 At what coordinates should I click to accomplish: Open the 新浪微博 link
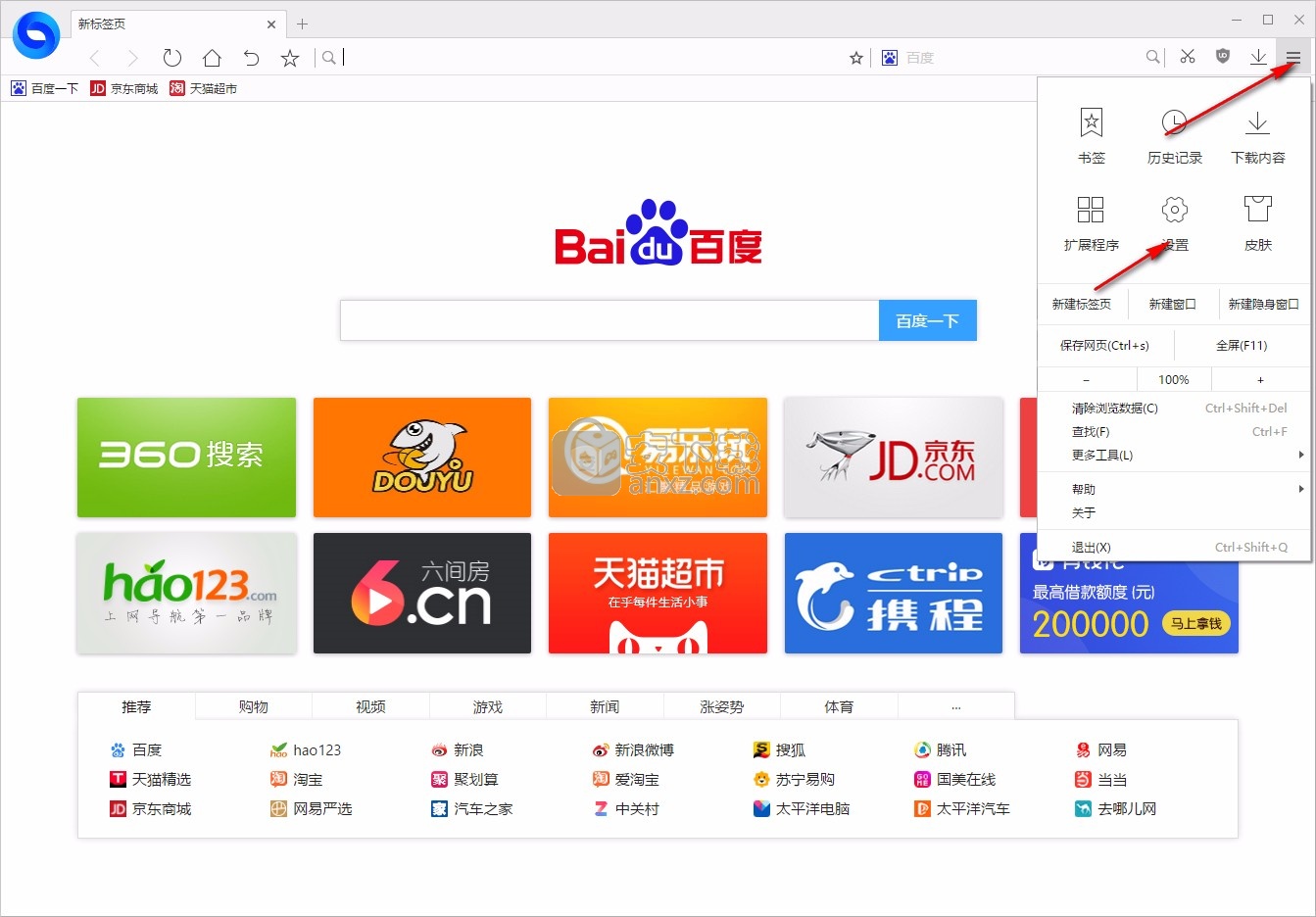(633, 749)
